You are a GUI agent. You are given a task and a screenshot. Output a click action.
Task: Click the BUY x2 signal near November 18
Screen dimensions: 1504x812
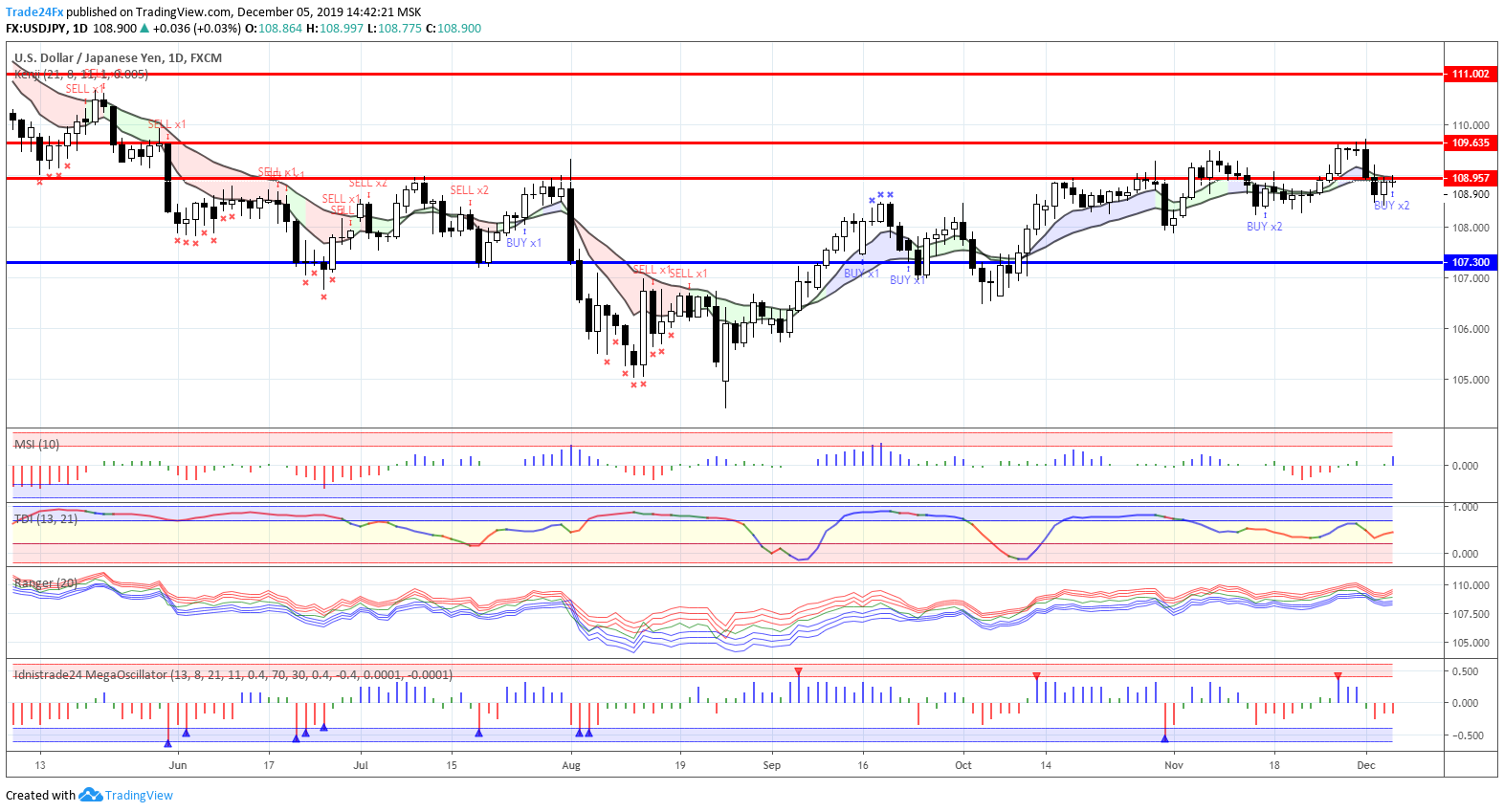(1265, 227)
